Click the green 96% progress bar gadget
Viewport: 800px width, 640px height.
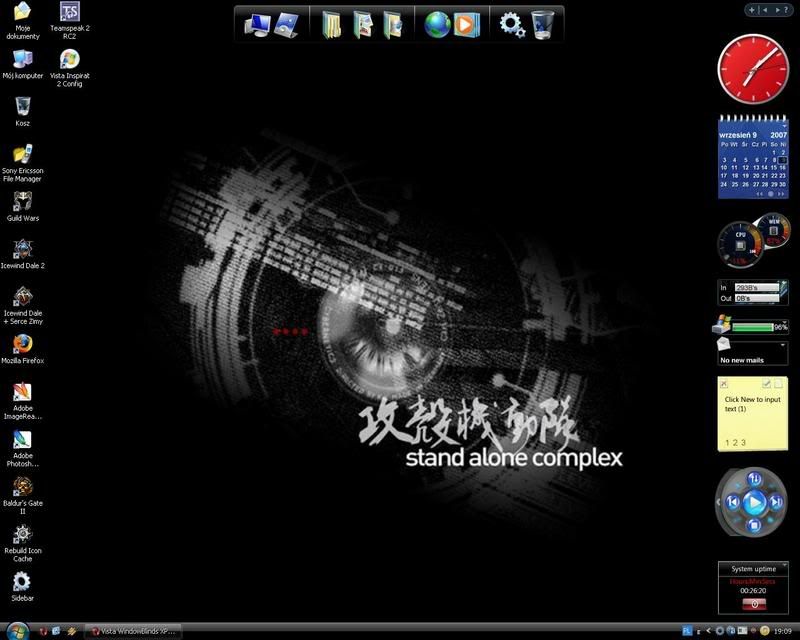click(x=753, y=327)
